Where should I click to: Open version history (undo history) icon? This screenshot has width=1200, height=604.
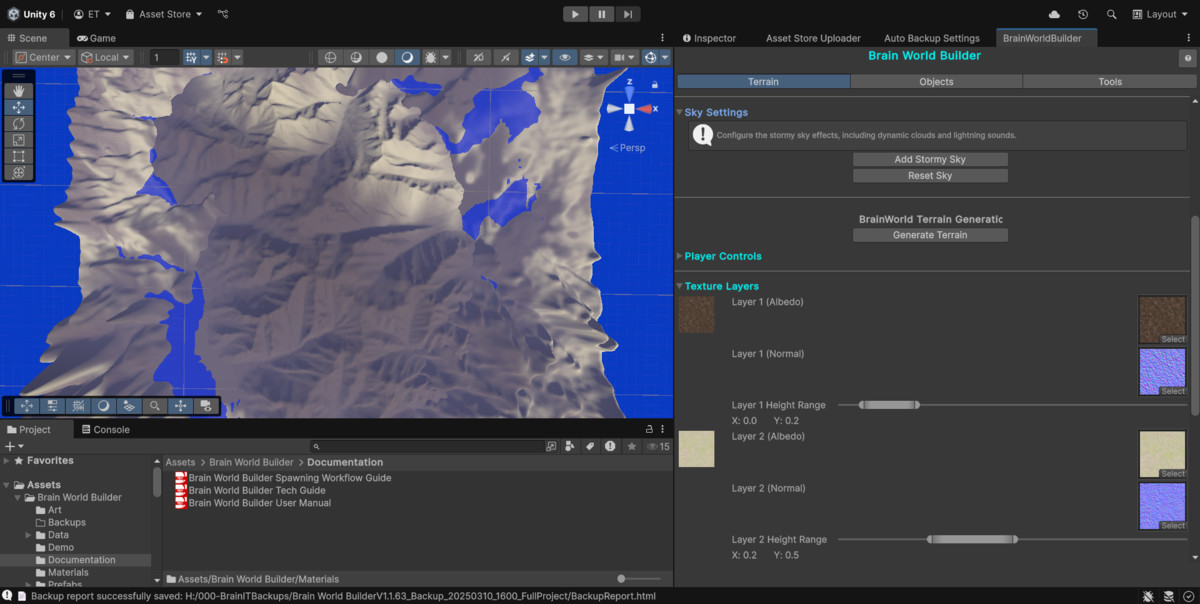click(x=1083, y=14)
